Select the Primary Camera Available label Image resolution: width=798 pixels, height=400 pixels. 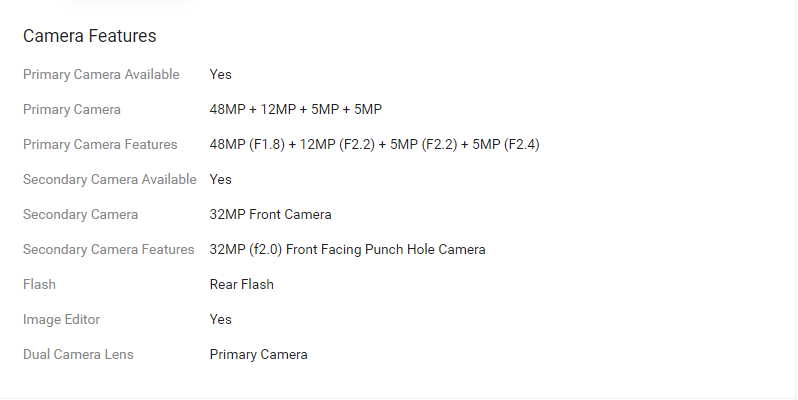click(x=101, y=74)
